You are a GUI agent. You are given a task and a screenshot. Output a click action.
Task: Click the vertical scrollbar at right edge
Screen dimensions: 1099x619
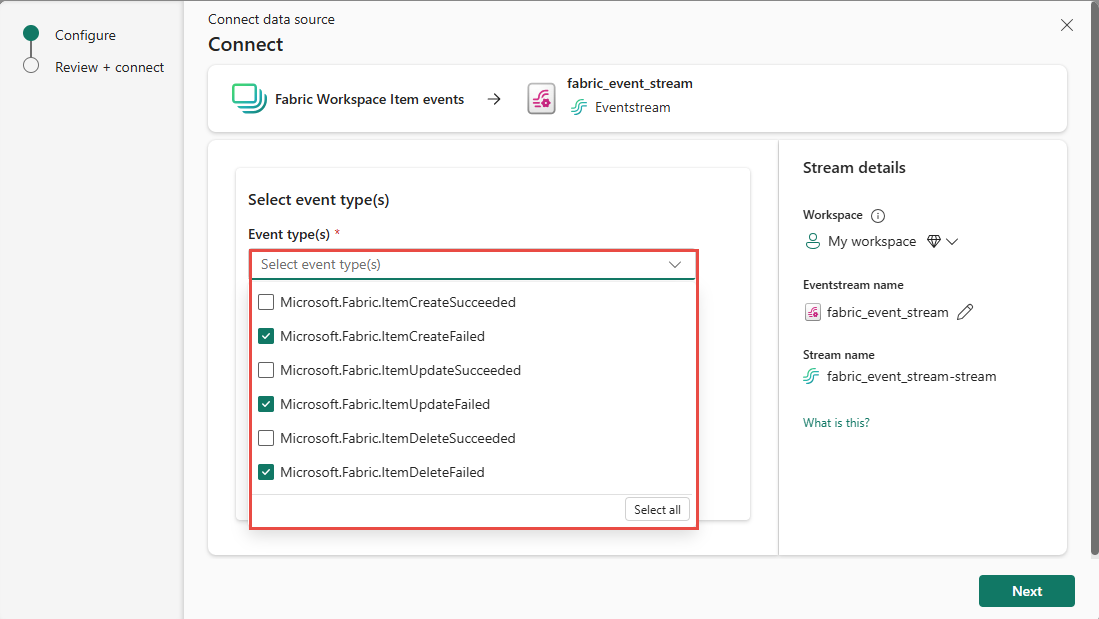point(1095,280)
